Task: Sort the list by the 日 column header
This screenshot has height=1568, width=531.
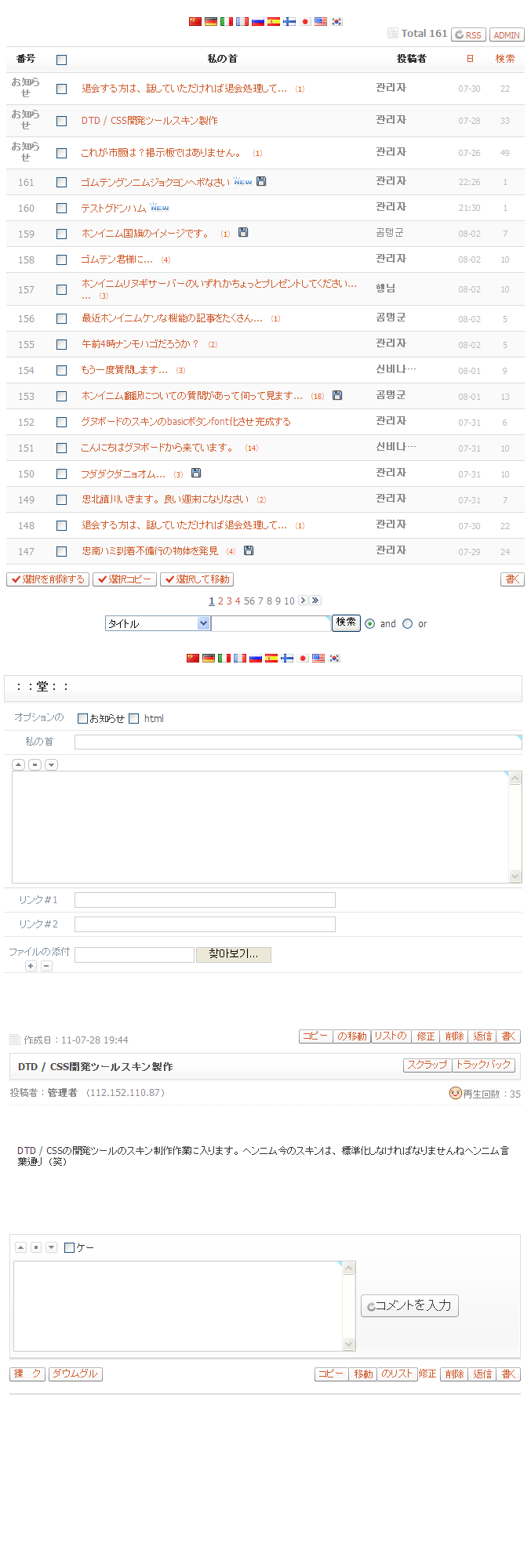Action: click(x=470, y=59)
